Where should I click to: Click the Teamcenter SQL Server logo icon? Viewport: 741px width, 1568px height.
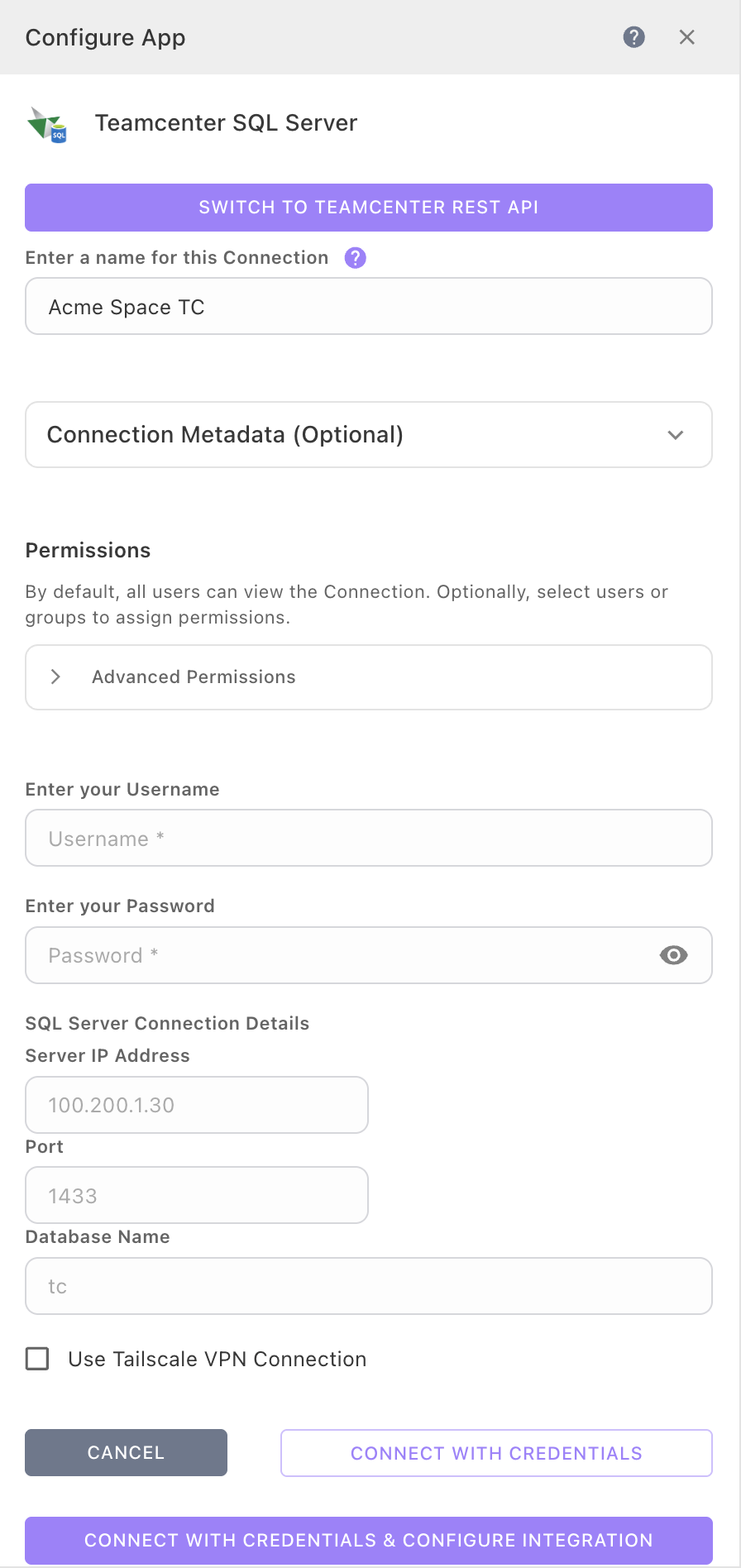47,124
